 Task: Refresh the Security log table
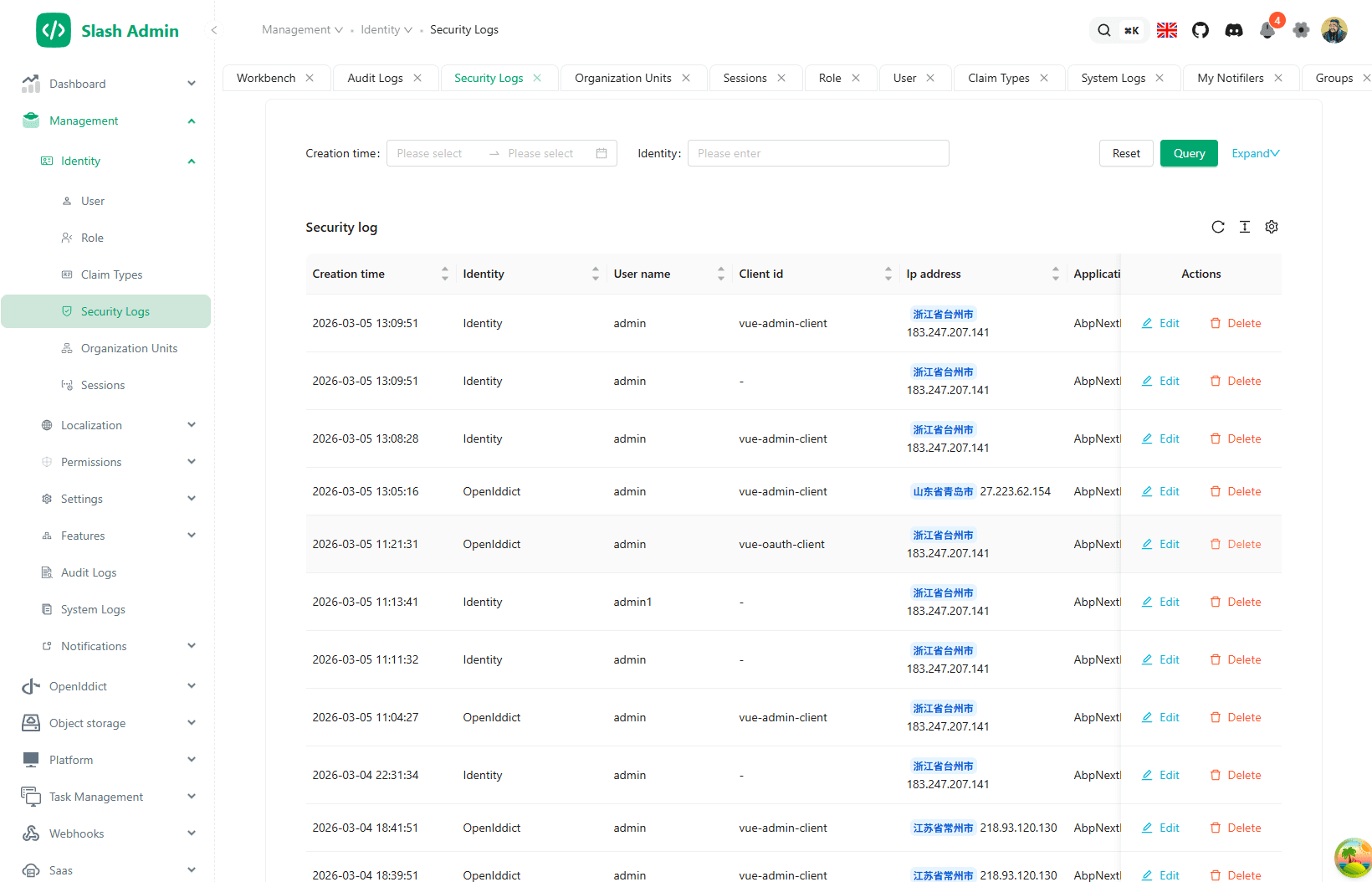tap(1218, 227)
